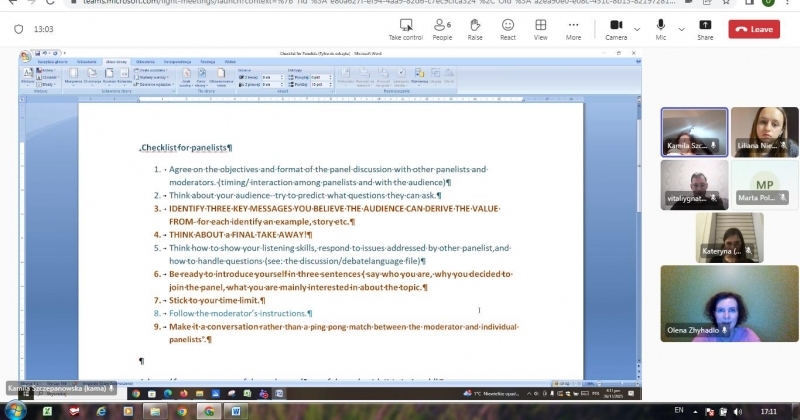Select Kateryna's video tile
Screen dimensions: 800x420
tap(729, 238)
